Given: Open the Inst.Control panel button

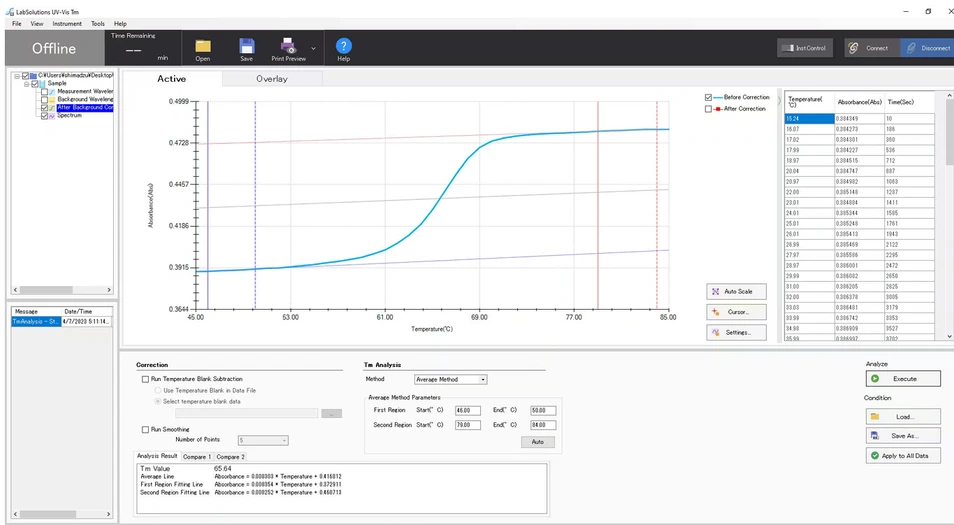Looking at the screenshot, I should [x=805, y=48].
